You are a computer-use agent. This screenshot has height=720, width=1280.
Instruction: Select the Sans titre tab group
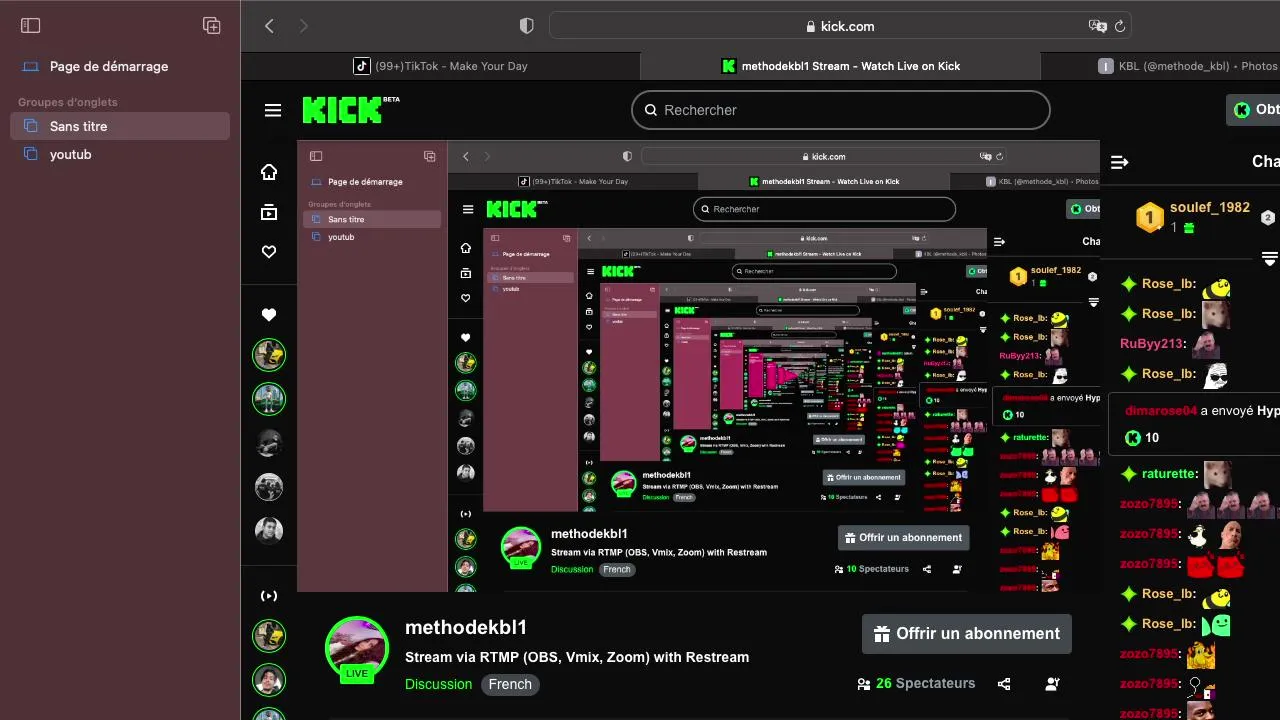(x=120, y=126)
